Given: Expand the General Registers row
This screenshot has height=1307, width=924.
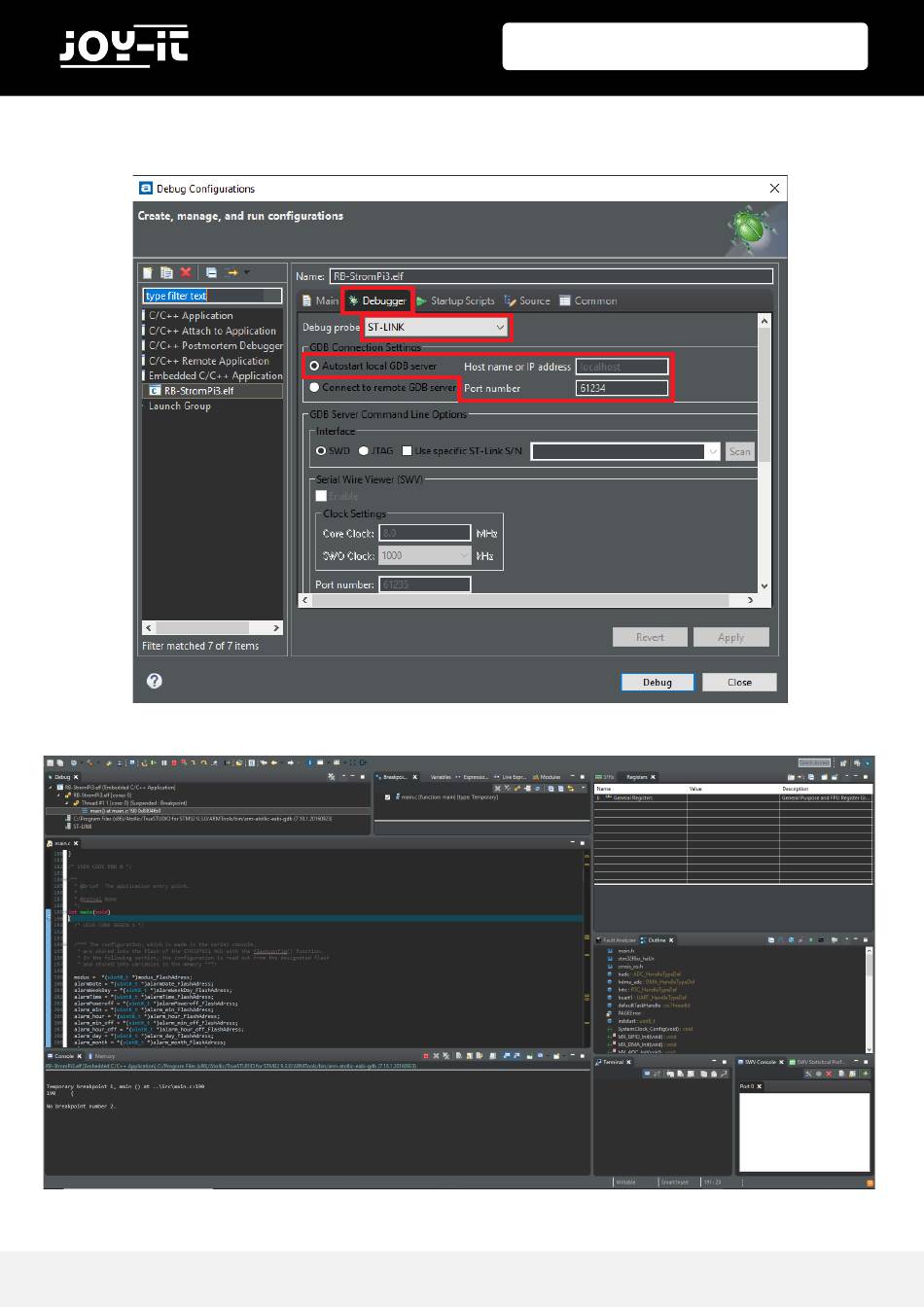Looking at the screenshot, I should click(x=599, y=797).
